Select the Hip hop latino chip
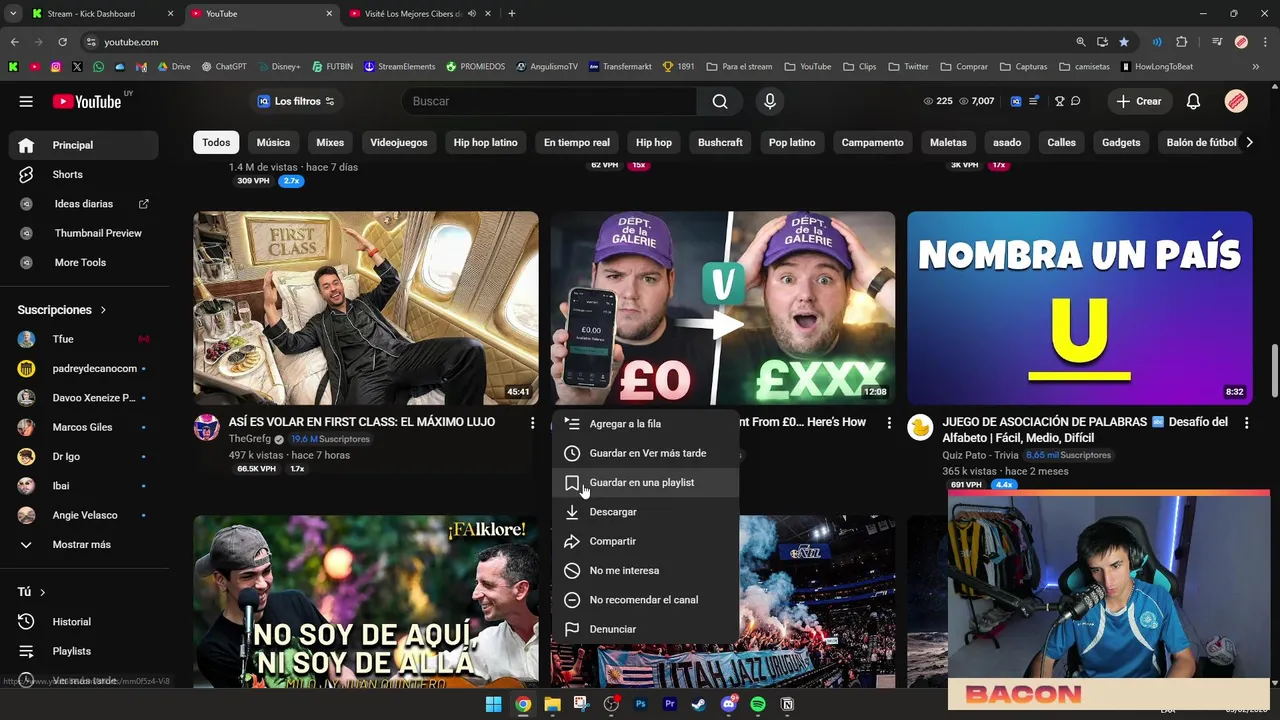Image resolution: width=1280 pixels, height=720 pixels. (x=485, y=142)
